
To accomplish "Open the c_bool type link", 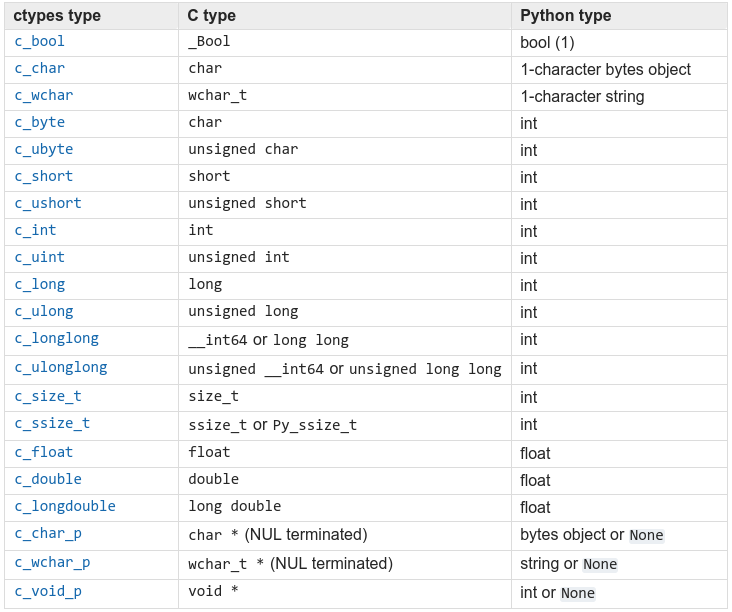I will coord(39,42).
